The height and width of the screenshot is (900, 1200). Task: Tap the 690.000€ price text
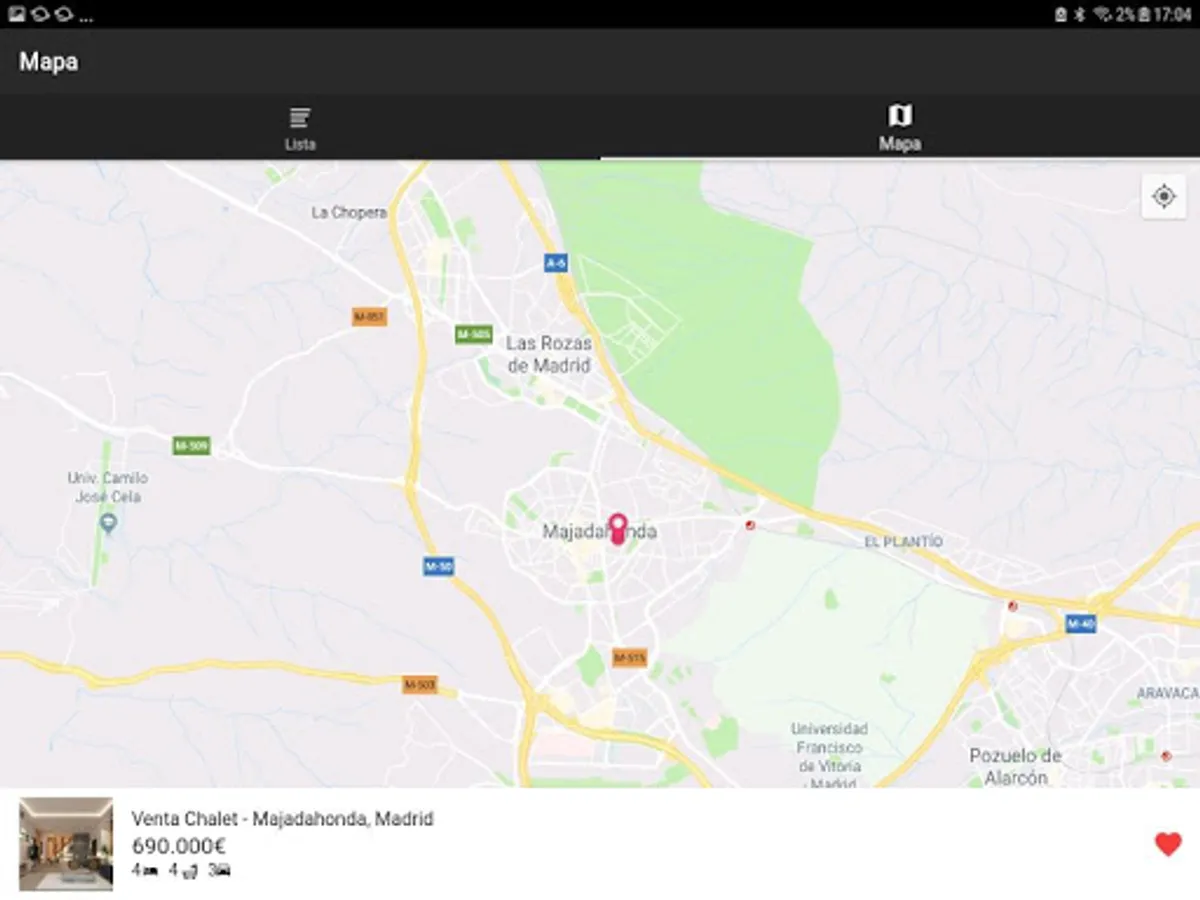179,846
